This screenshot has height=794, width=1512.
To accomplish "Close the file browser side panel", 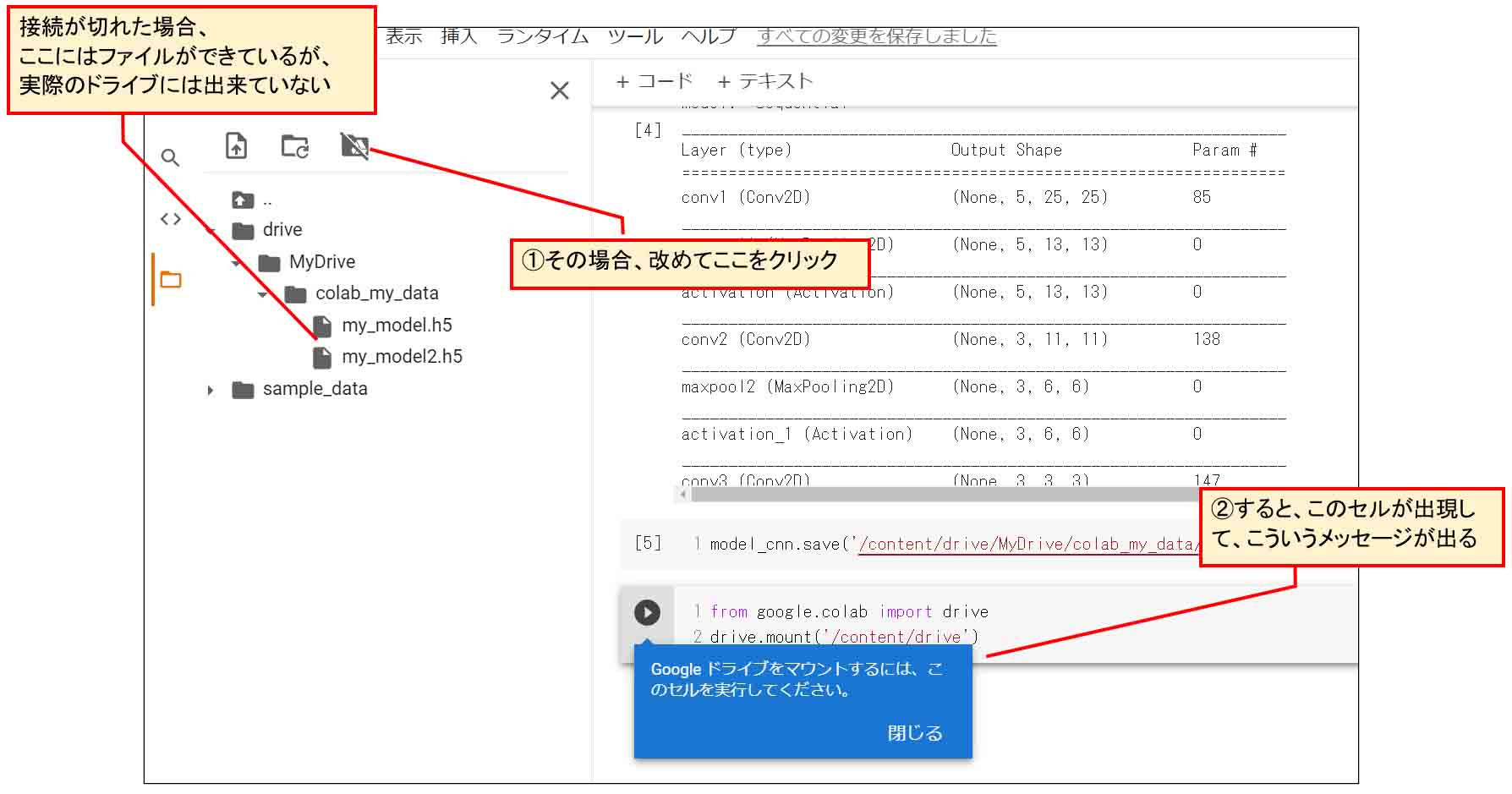I will coord(559,90).
